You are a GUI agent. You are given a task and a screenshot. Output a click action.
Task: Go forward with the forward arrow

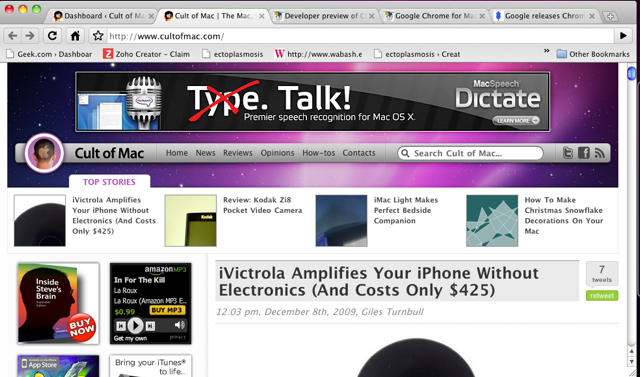[30, 36]
